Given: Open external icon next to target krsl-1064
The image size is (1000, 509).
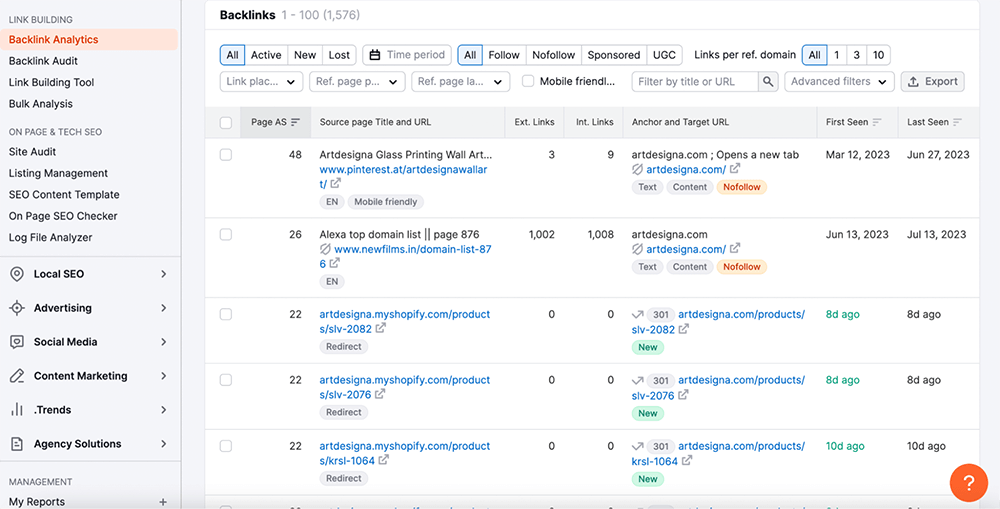Looking at the screenshot, I should (x=686, y=461).
